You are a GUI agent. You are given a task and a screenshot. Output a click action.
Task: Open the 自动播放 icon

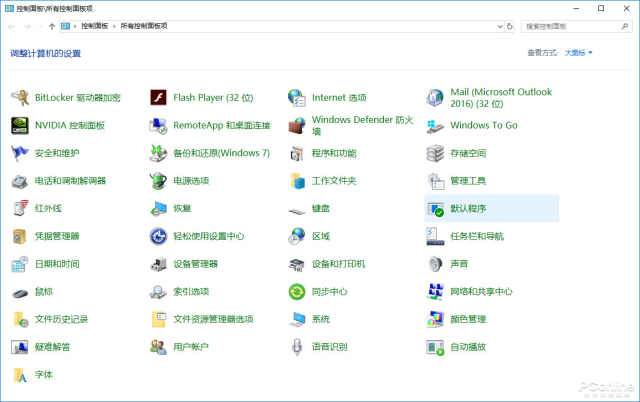coord(435,347)
